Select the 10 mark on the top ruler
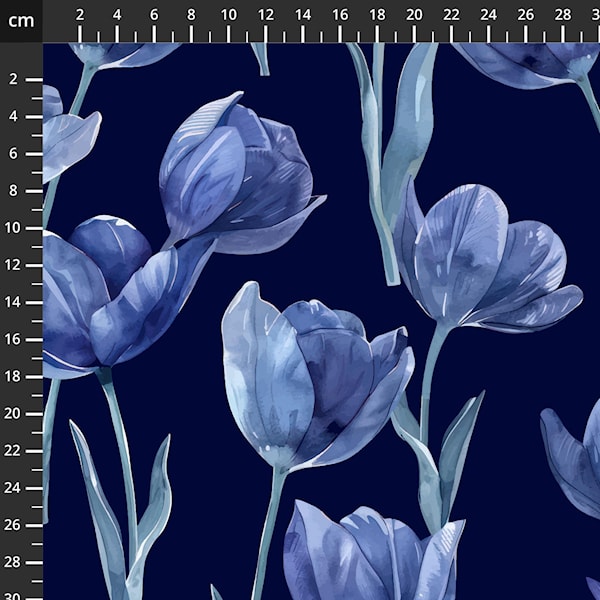The image size is (600, 600). tap(228, 15)
